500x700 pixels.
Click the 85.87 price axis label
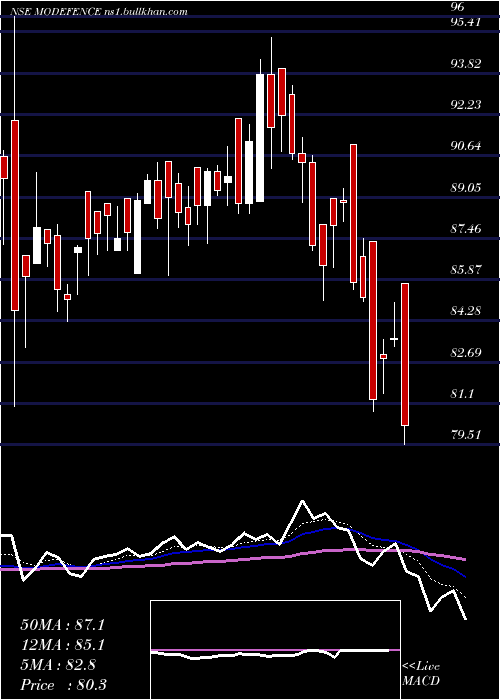click(466, 270)
